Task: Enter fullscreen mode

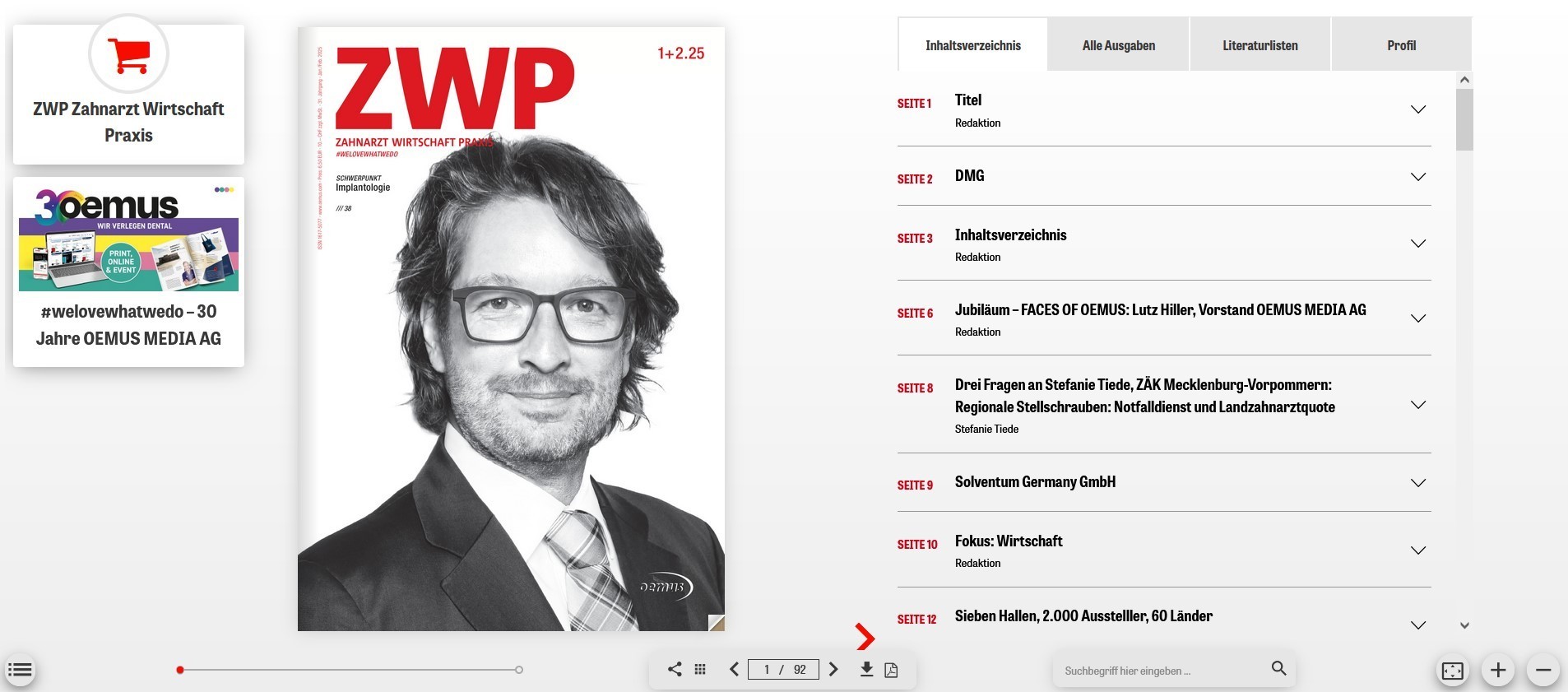Action: pyautogui.click(x=1453, y=671)
